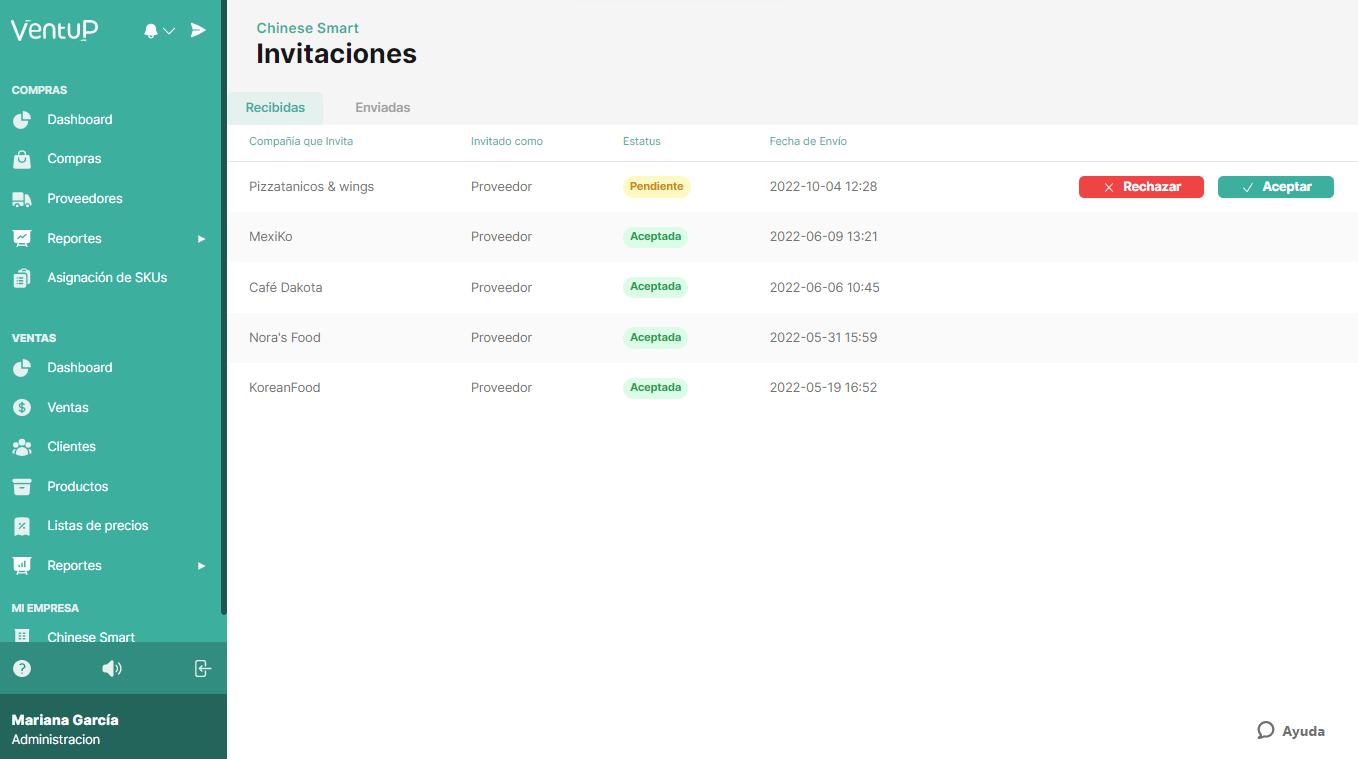This screenshot has width=1358, height=759.
Task: Click the Asignación de SKUs icon
Action: pos(22,279)
